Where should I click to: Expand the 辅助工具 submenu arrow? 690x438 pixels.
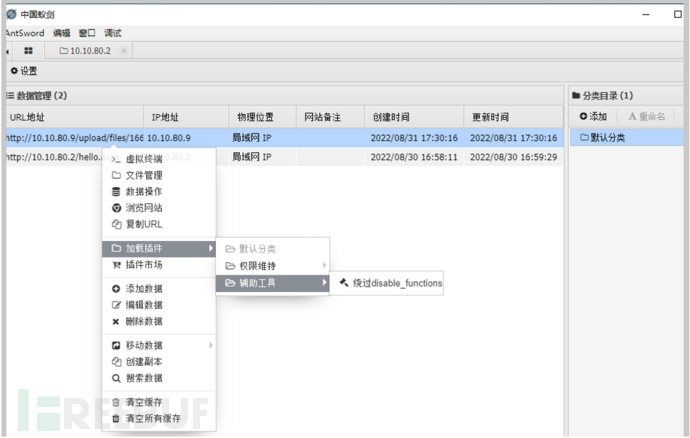click(x=324, y=282)
